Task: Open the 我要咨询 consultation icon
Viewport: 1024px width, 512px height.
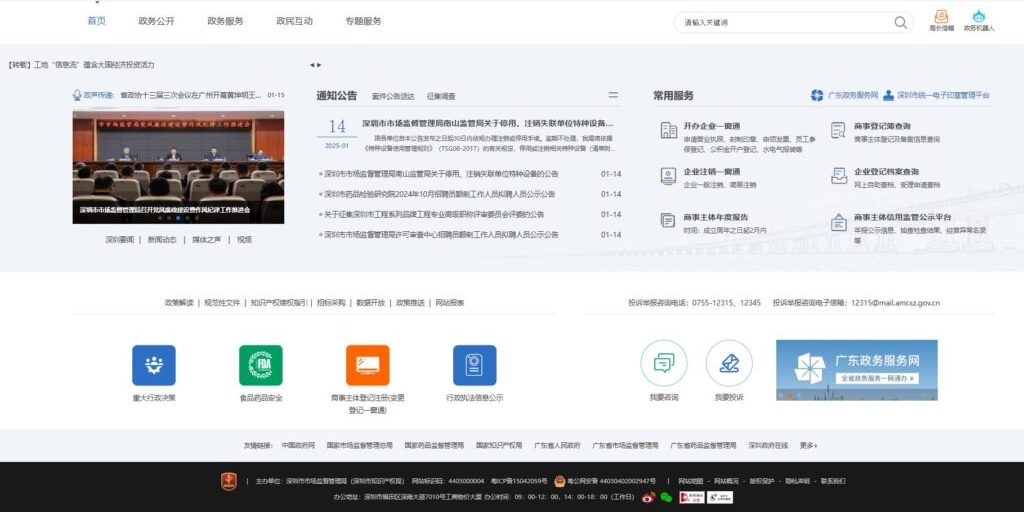Action: [663, 364]
